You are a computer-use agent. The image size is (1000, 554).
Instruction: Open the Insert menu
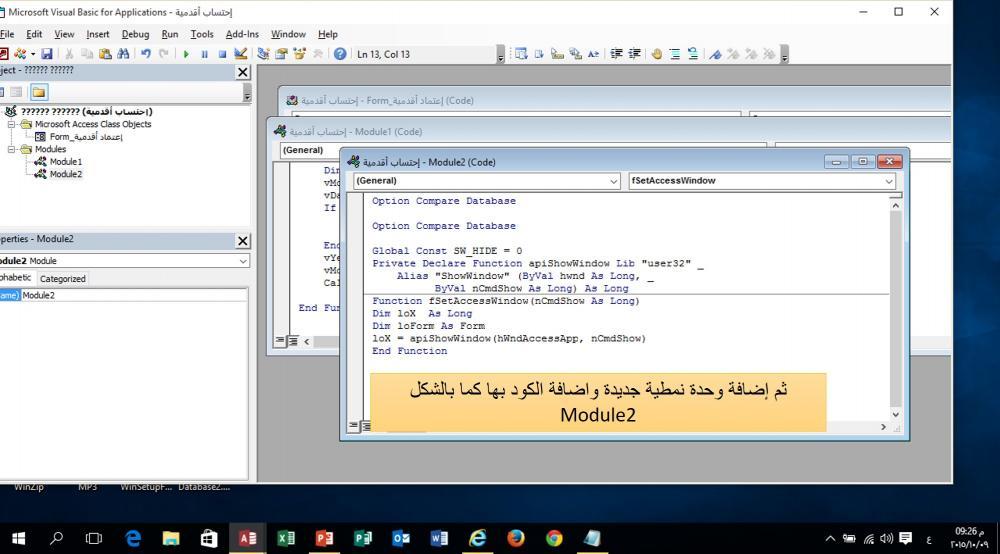click(98, 34)
